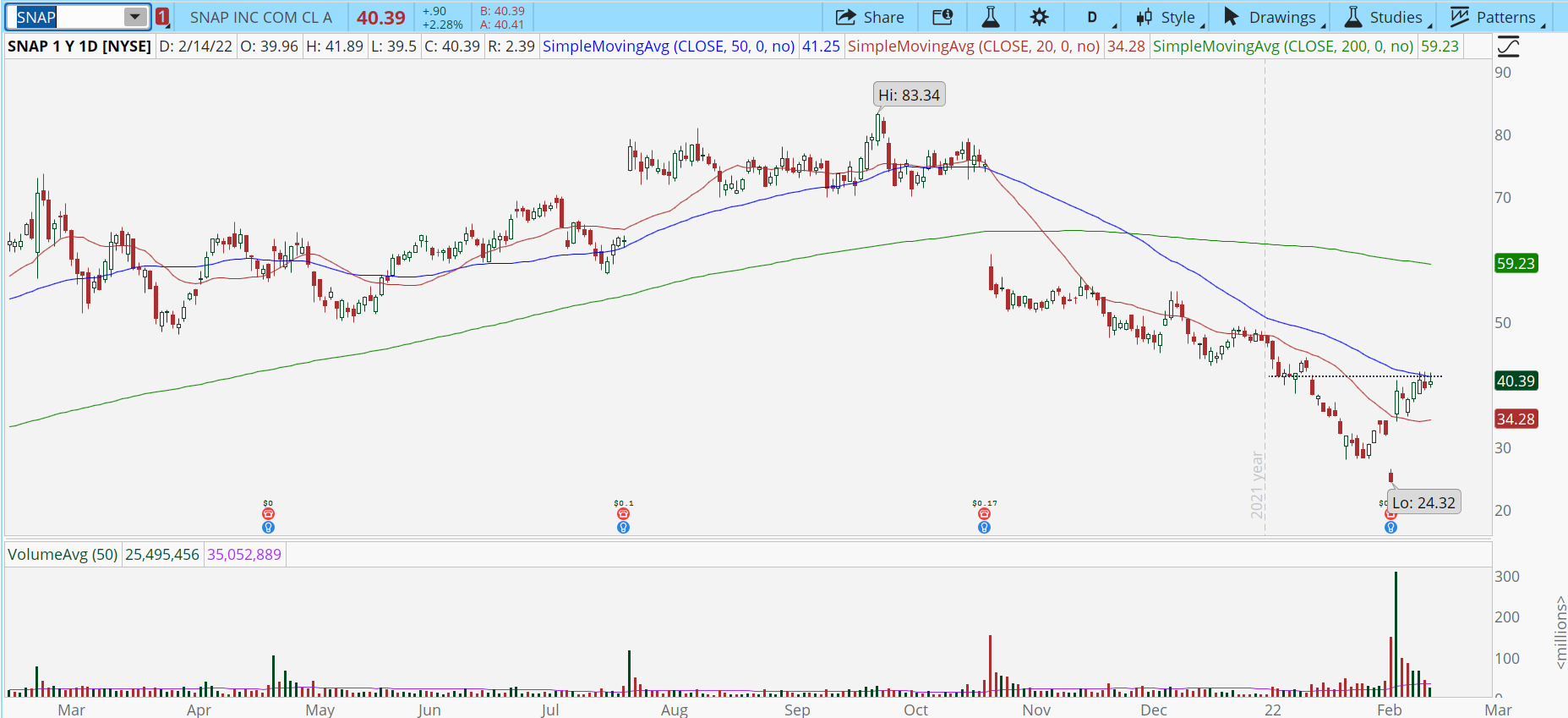
Task: Click the red linked-symbol number 1 icon
Action: 162,17
